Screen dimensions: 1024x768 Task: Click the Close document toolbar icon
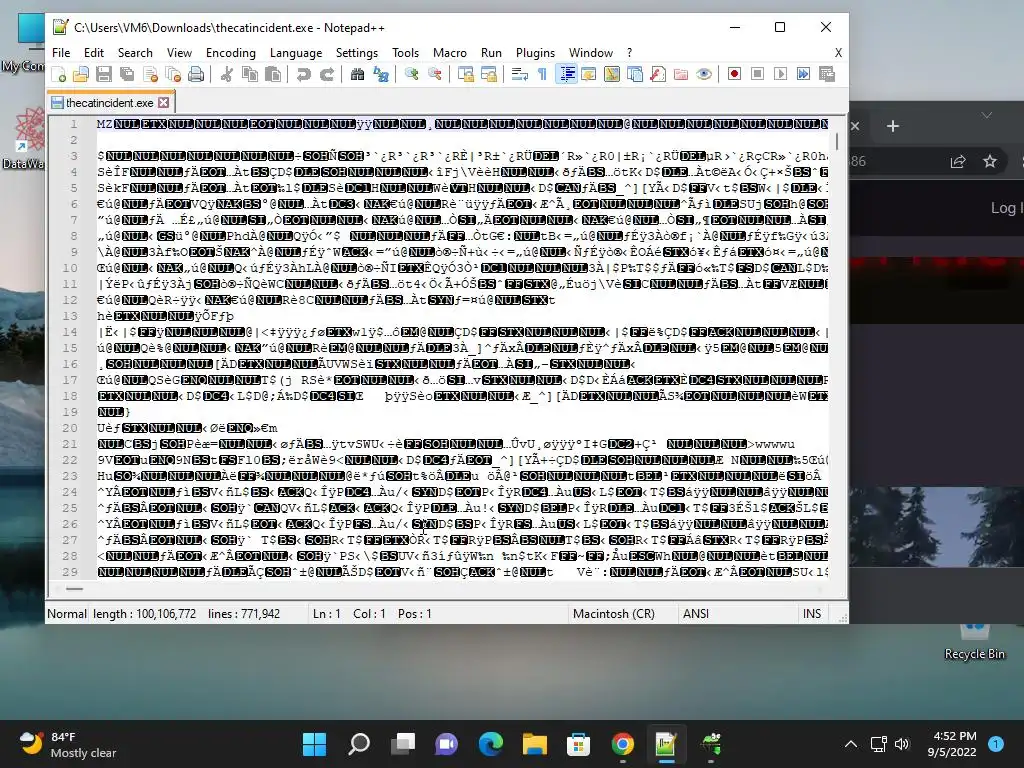[x=150, y=74]
